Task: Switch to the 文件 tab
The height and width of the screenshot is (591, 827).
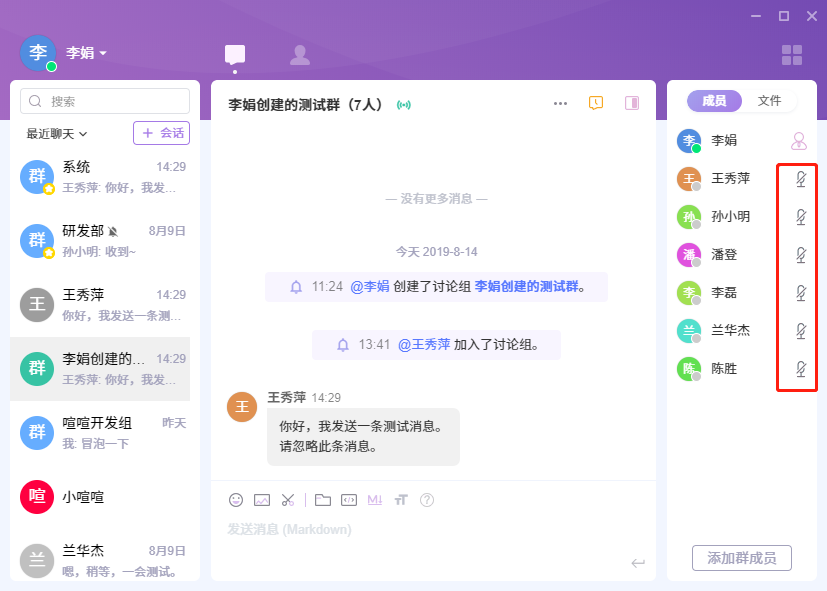Action: coord(769,101)
